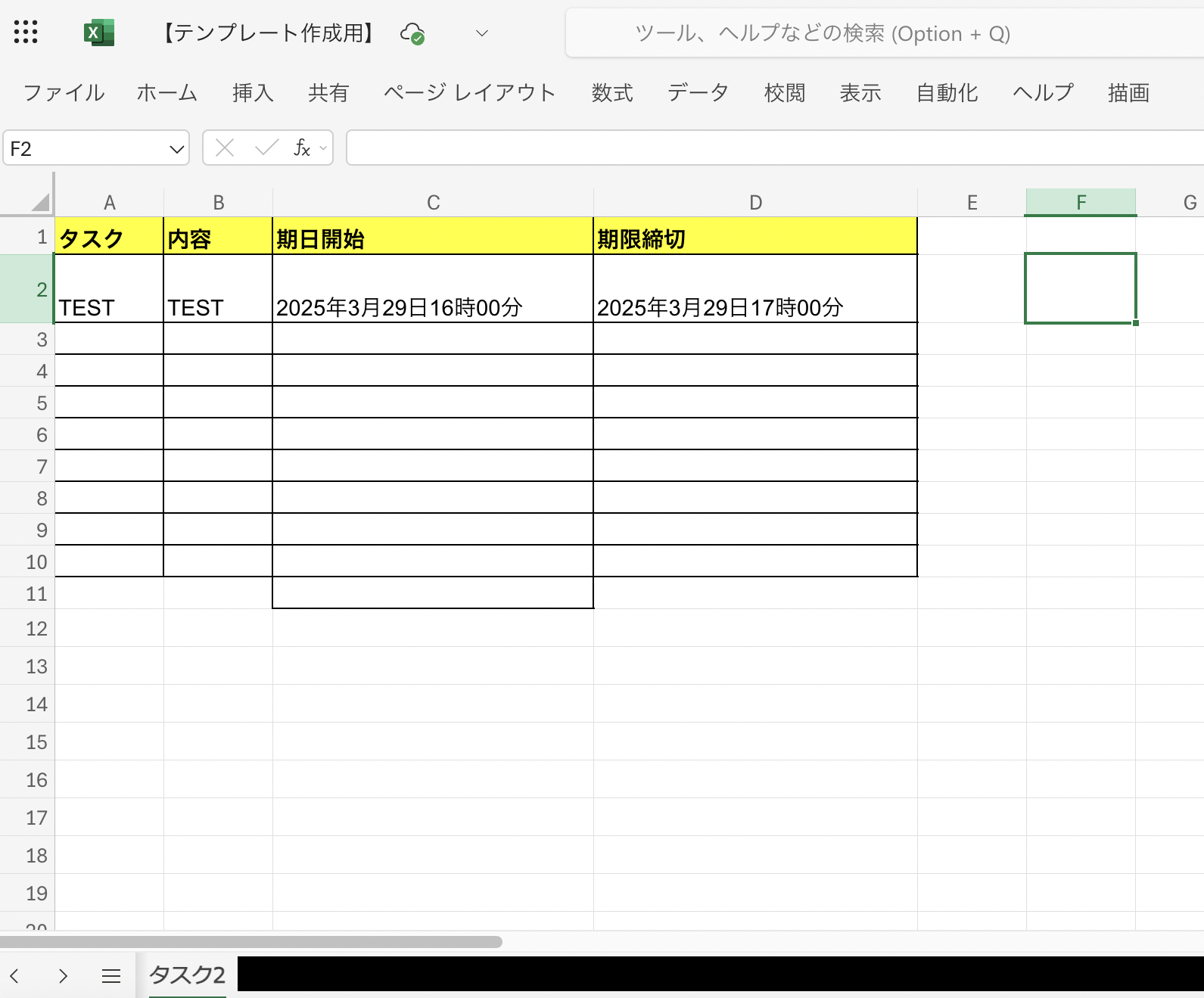The width and height of the screenshot is (1204, 998).
Task: Open the 数式 tab
Action: point(612,93)
